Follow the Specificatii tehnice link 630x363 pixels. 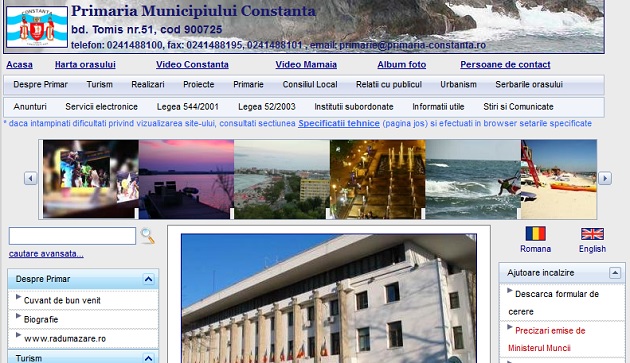pyautogui.click(x=339, y=123)
